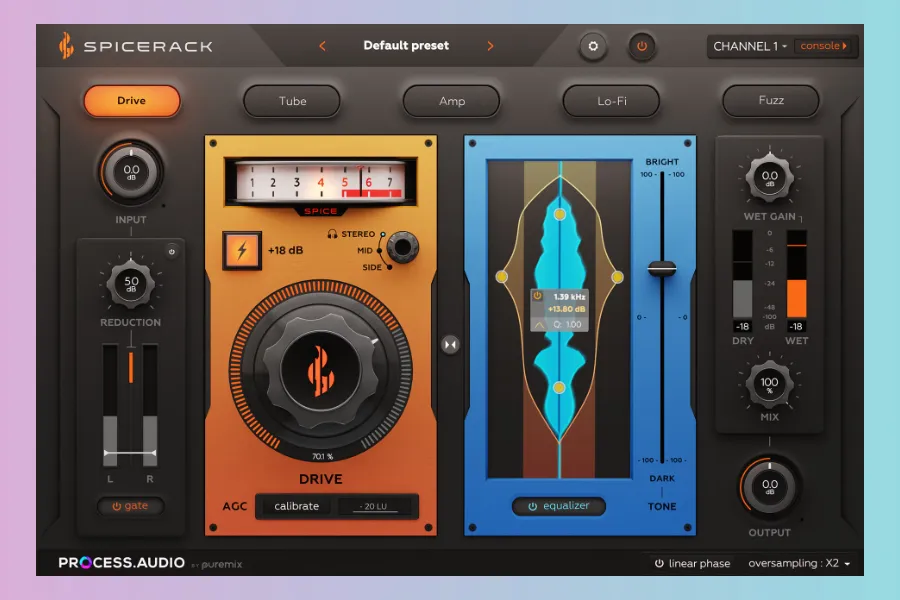The image size is (900, 600).
Task: Click the lightning bolt boost icon
Action: pyautogui.click(x=242, y=249)
